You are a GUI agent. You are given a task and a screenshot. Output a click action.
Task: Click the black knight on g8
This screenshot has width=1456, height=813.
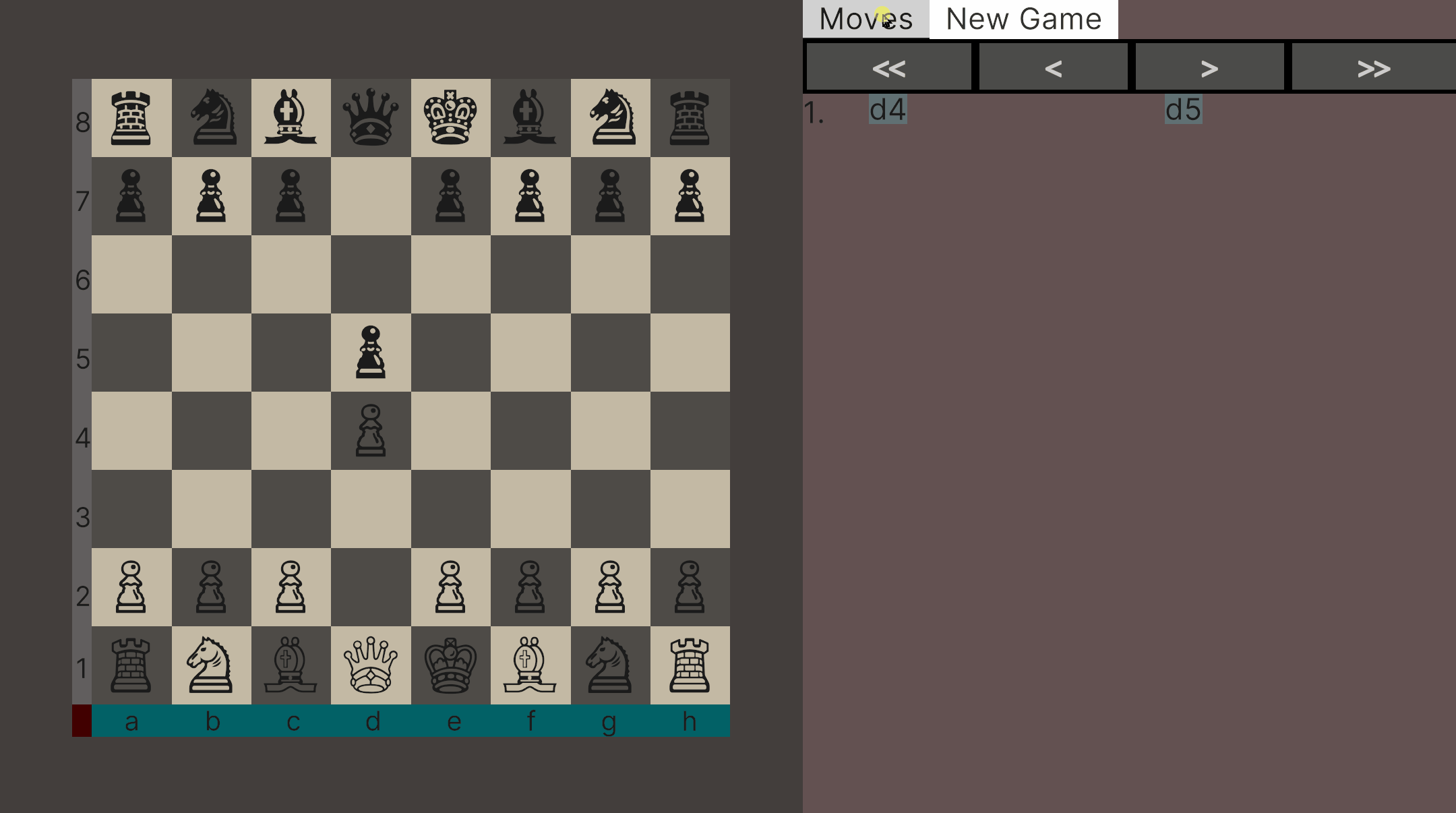pyautogui.click(x=610, y=118)
